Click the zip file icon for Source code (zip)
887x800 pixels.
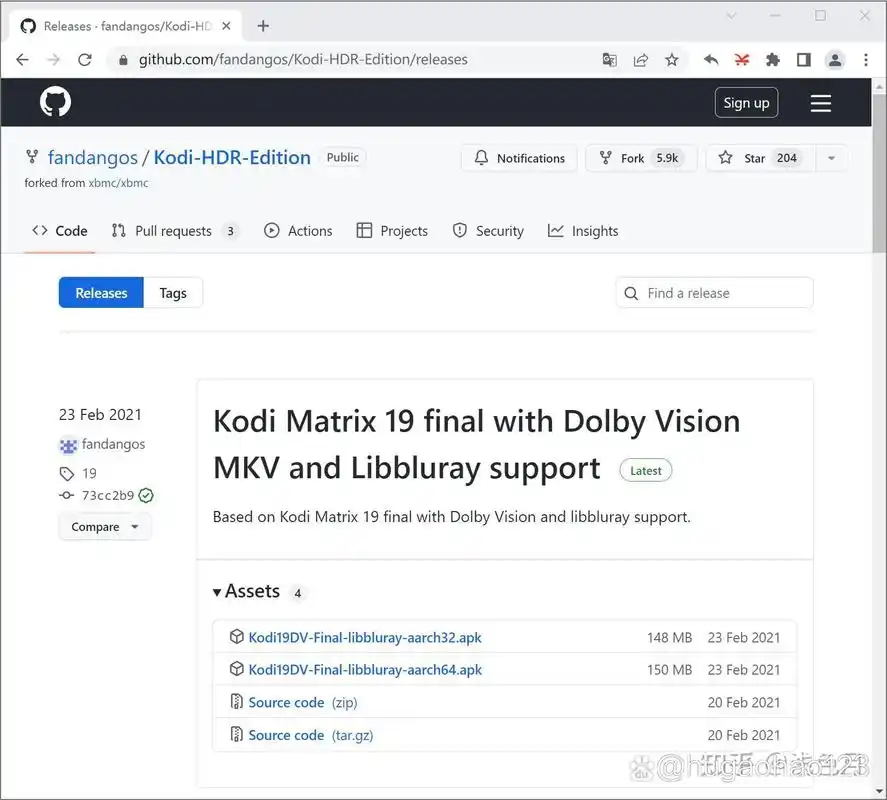click(236, 702)
